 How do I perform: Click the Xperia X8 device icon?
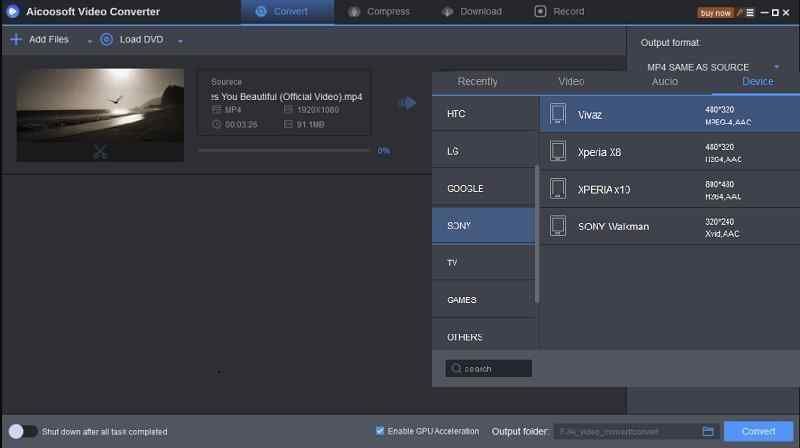click(x=558, y=151)
